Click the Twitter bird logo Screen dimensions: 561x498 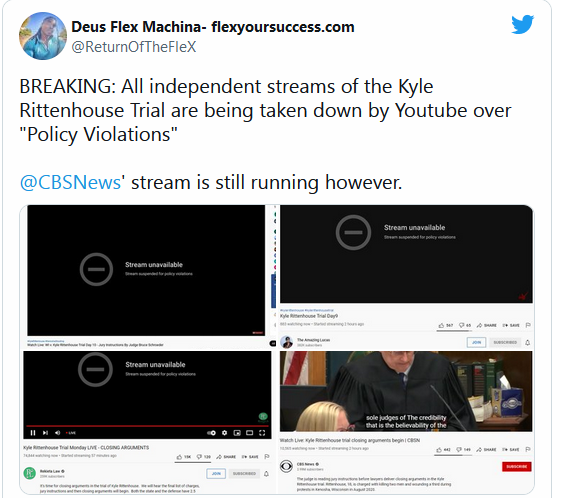coord(522,24)
